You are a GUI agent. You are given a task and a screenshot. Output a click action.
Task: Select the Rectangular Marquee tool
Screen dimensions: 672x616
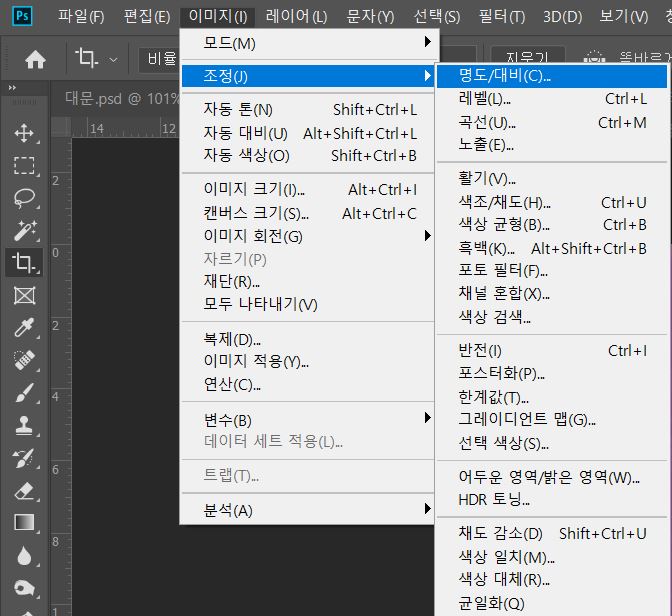tap(24, 166)
